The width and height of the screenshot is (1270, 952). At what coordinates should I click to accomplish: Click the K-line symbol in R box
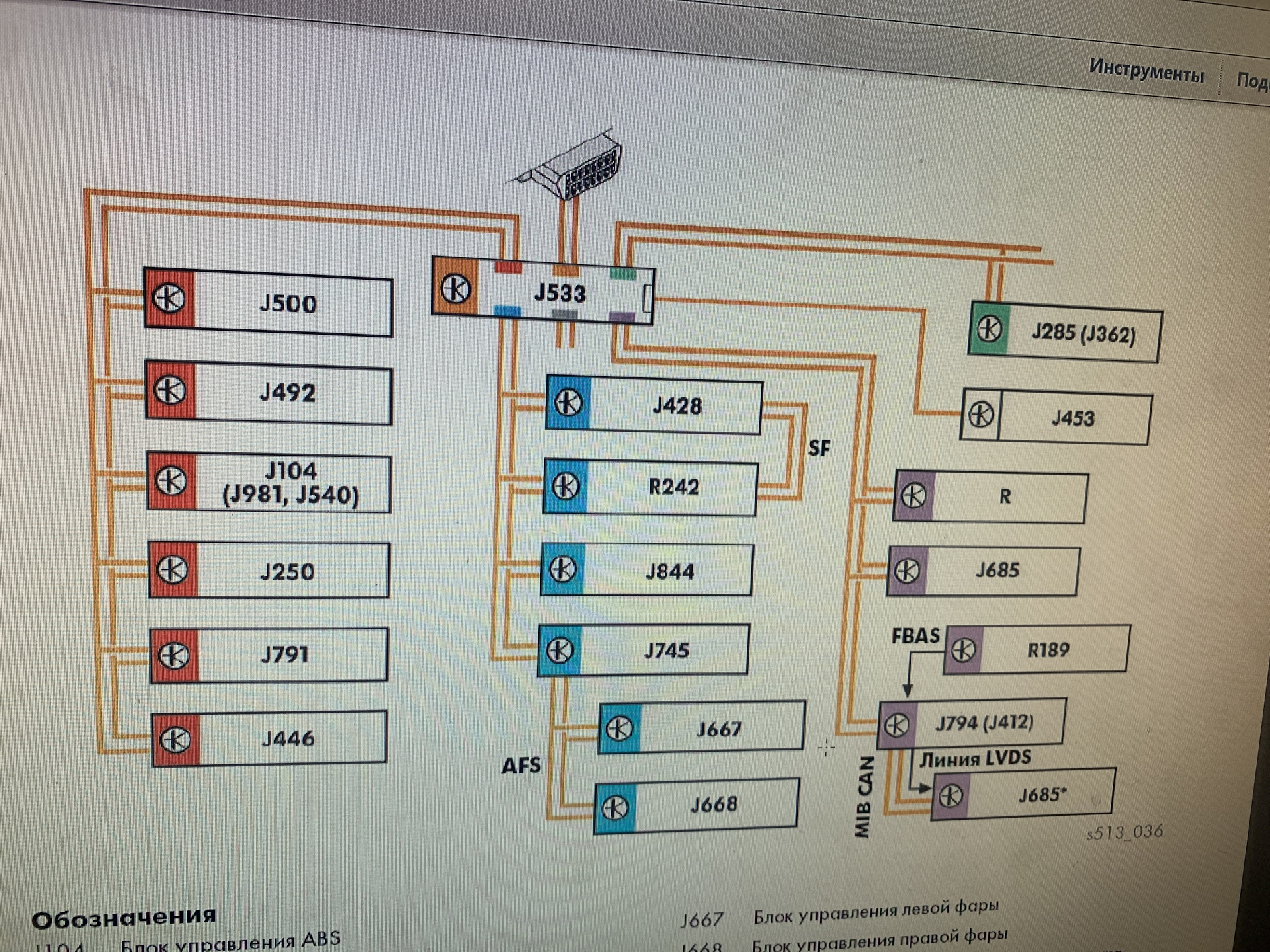pos(913,495)
